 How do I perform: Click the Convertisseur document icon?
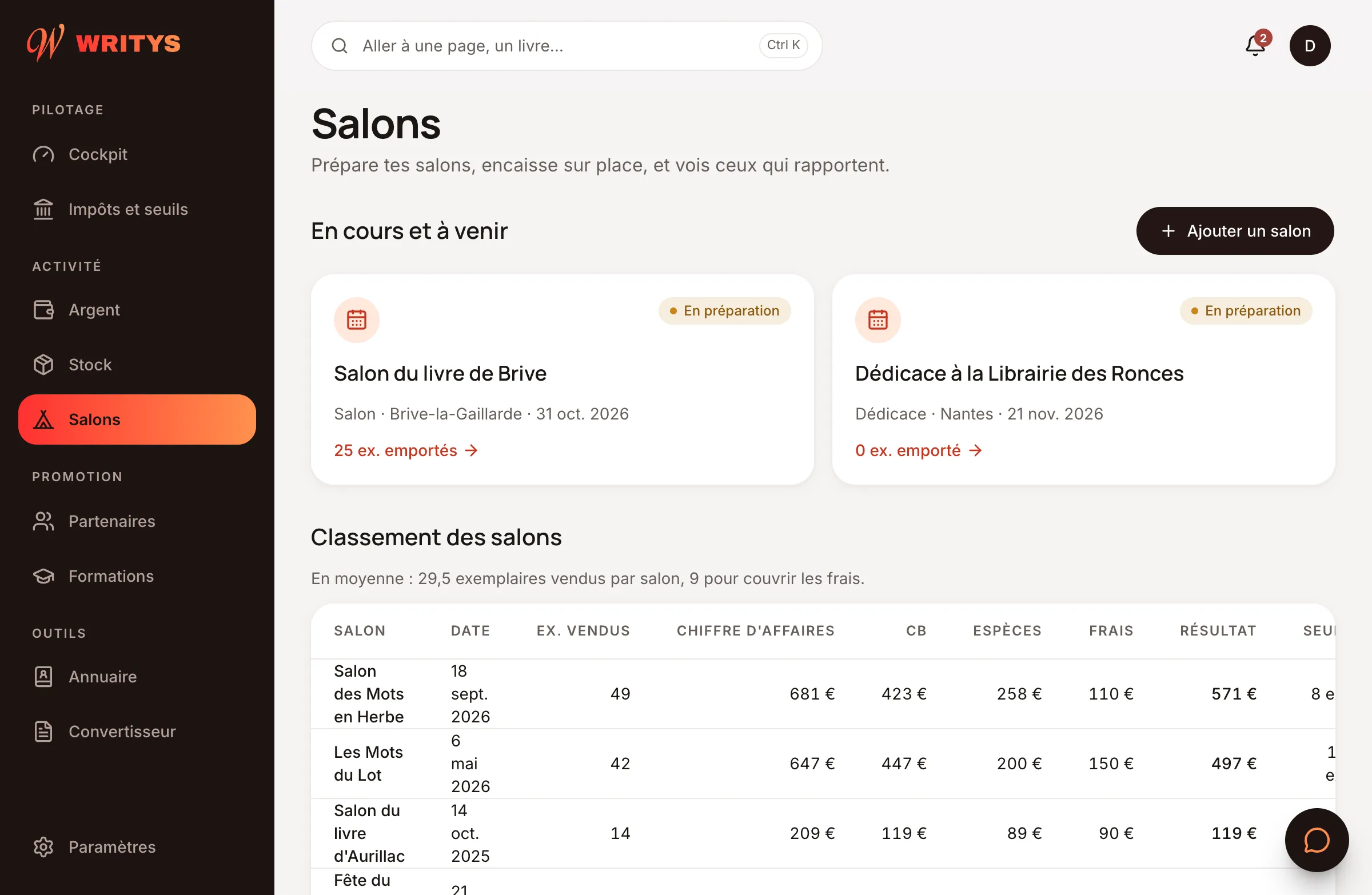tap(43, 732)
